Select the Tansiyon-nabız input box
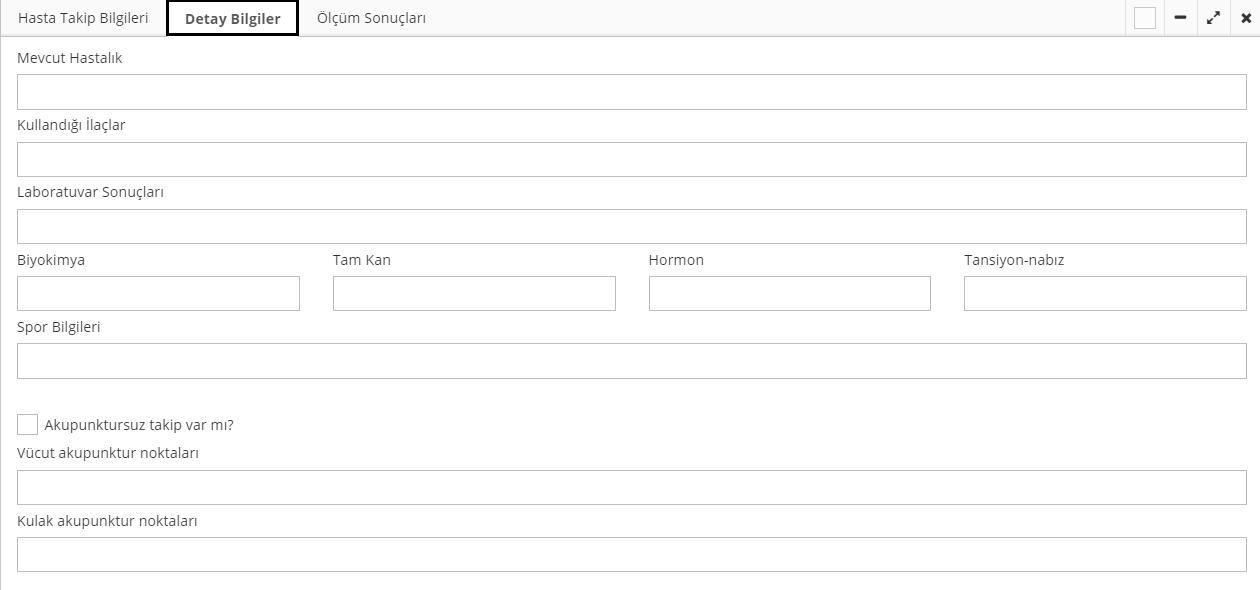 [1105, 293]
